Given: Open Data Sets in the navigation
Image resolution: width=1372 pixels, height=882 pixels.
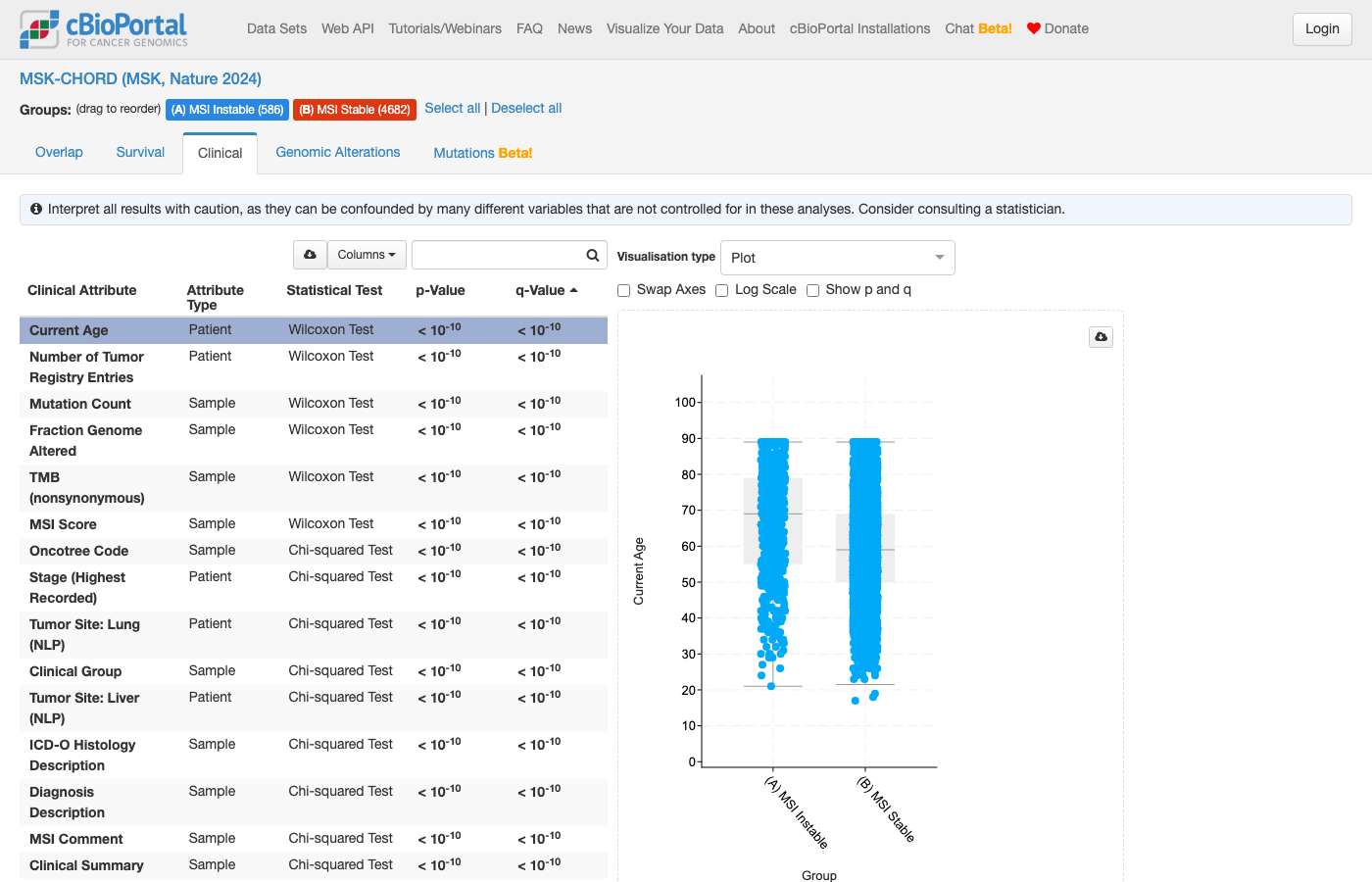Looking at the screenshot, I should pos(276,28).
